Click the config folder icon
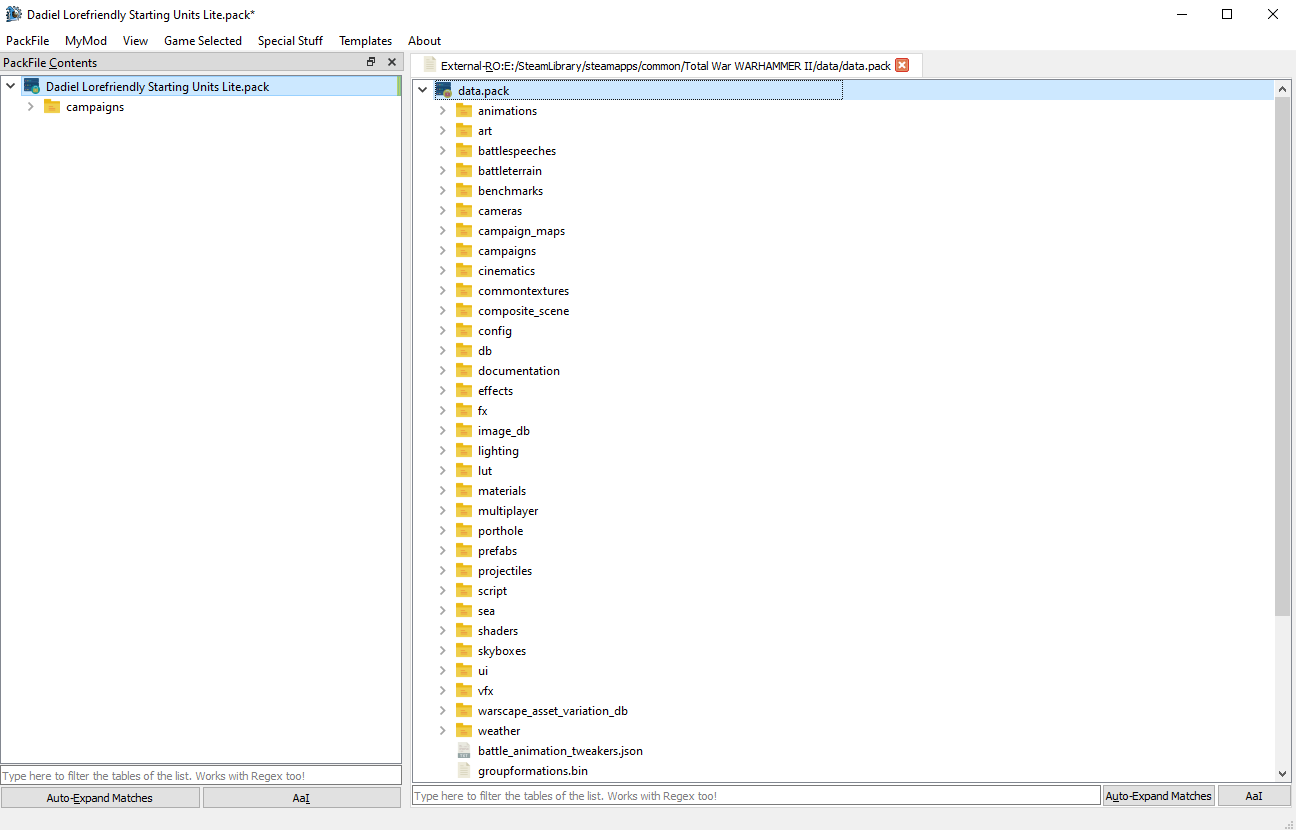Image resolution: width=1296 pixels, height=830 pixels. [x=464, y=331]
